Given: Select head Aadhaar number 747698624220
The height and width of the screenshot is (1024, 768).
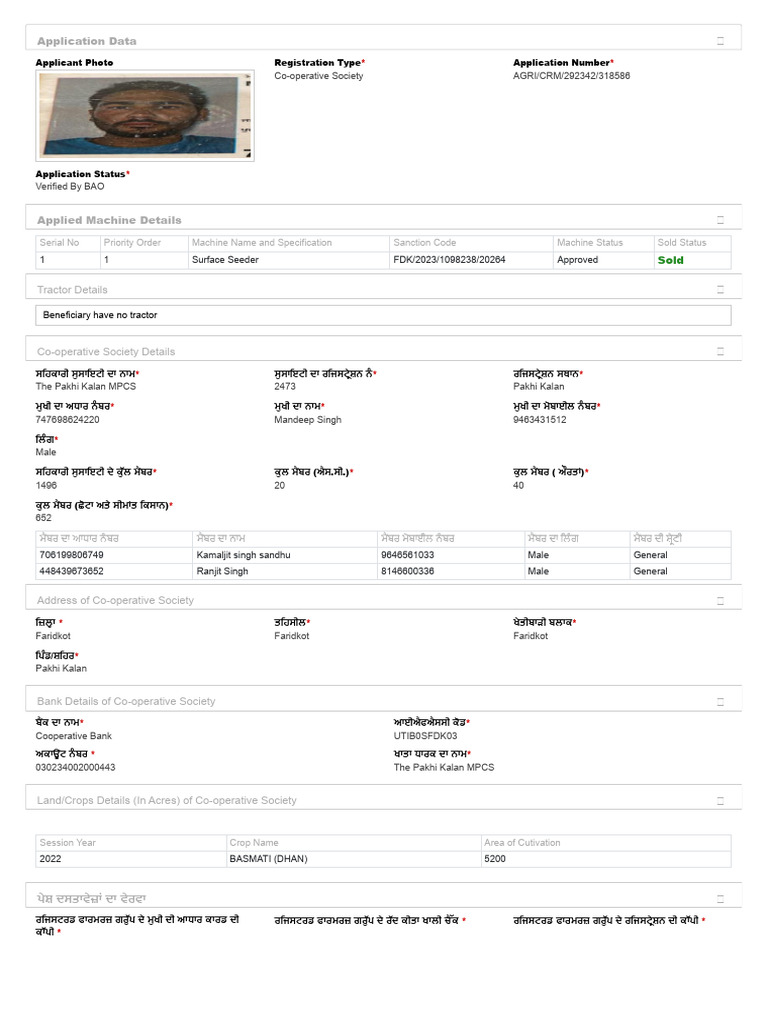Looking at the screenshot, I should click(x=67, y=420).
